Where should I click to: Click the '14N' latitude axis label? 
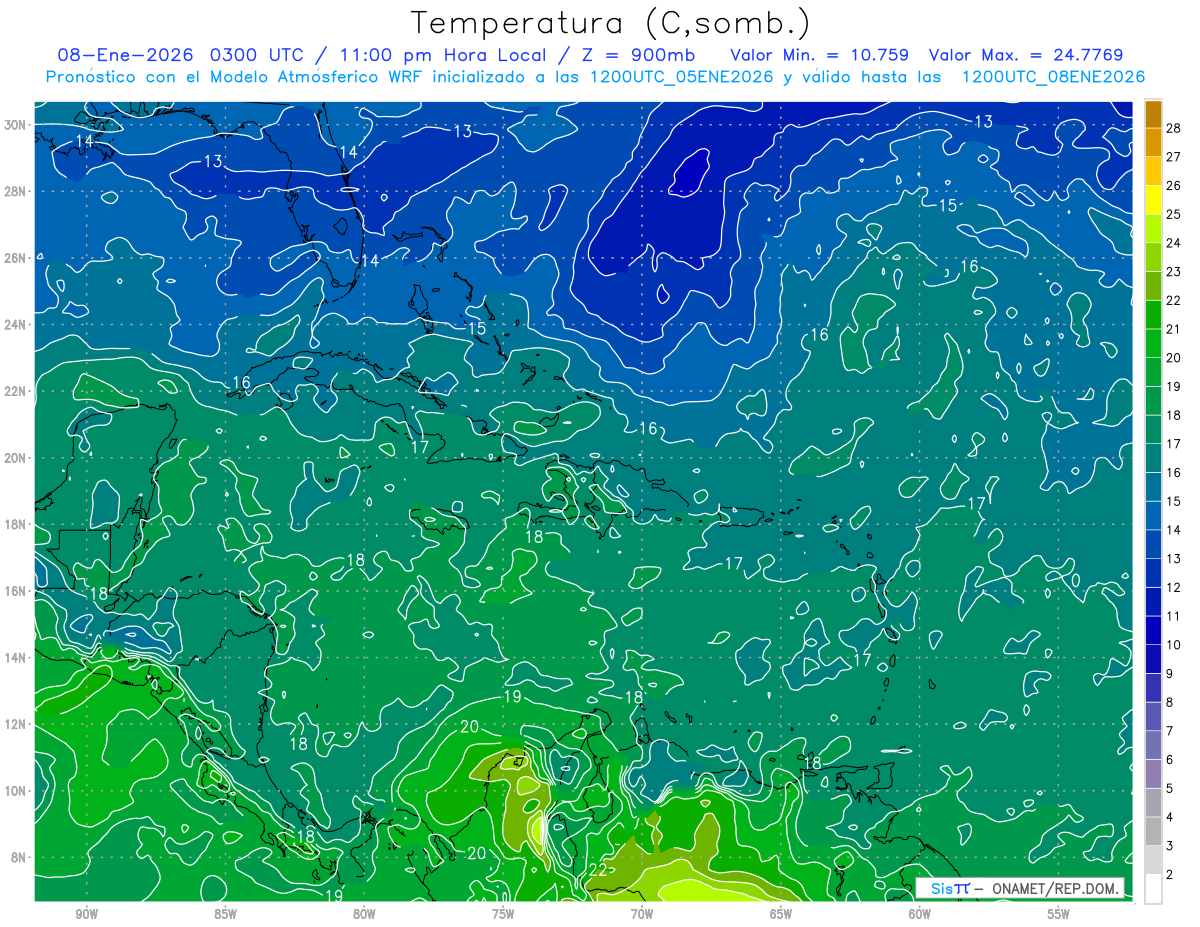(x=13, y=658)
